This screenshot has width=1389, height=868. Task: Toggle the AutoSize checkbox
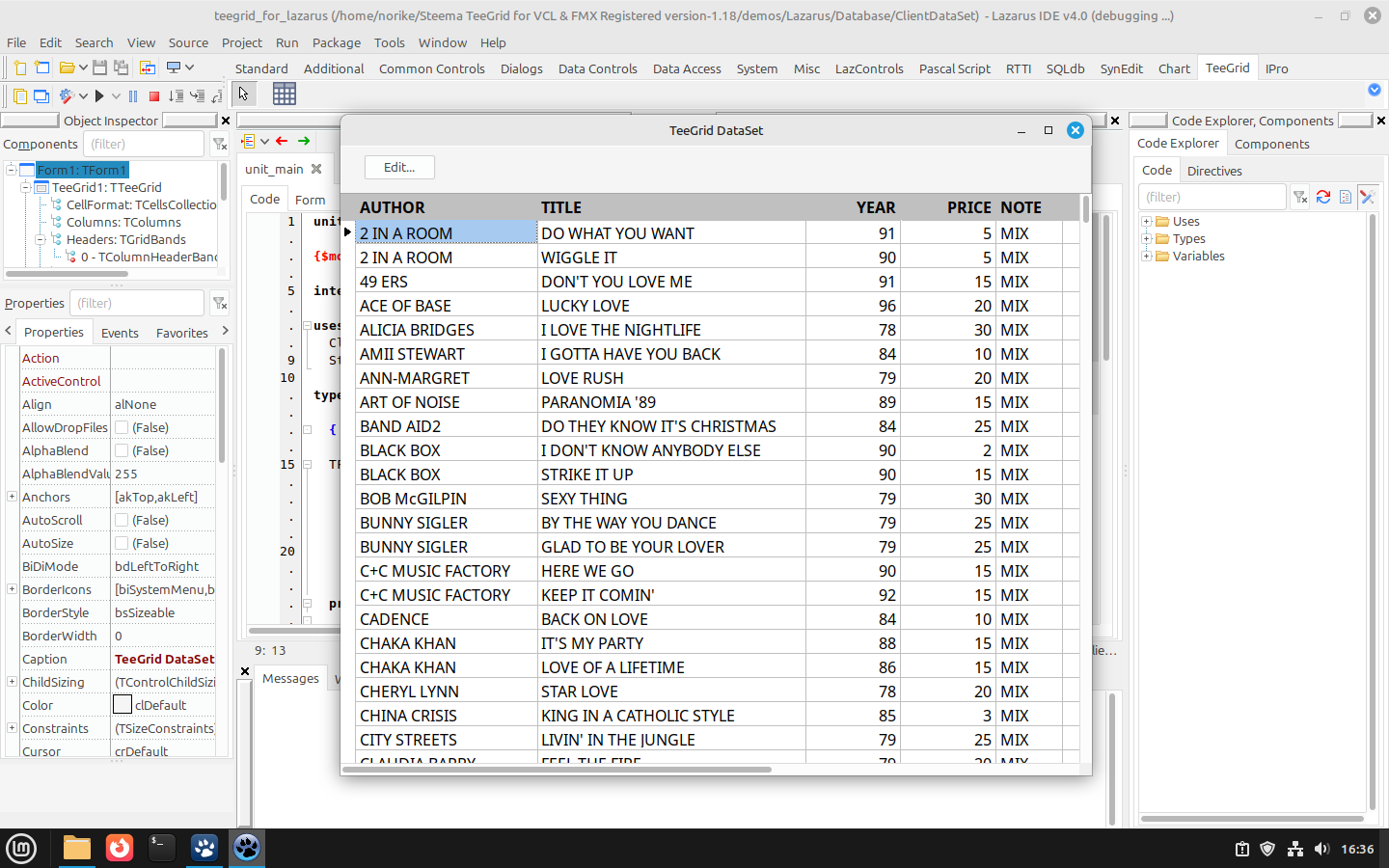coord(122,543)
